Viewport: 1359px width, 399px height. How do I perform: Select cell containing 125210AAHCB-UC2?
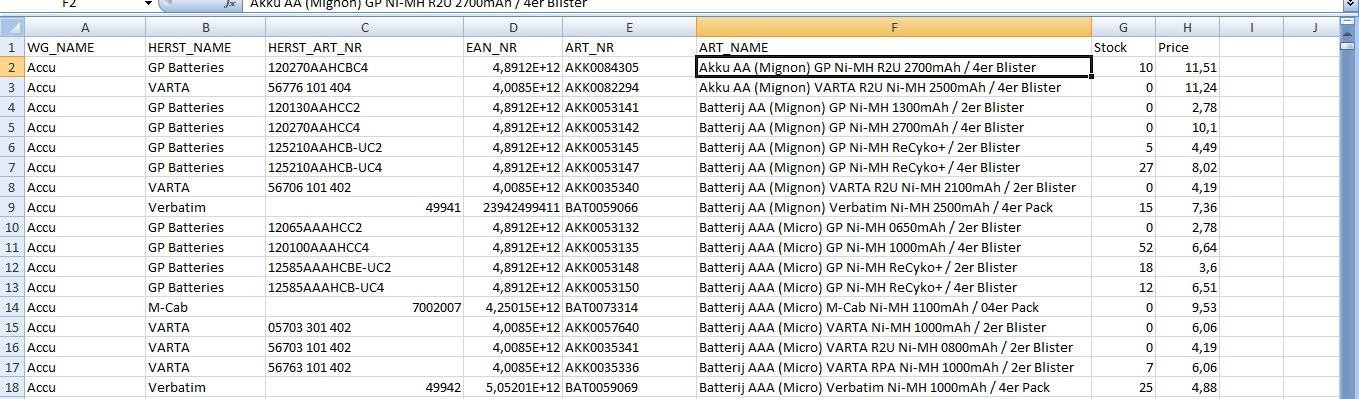click(364, 147)
